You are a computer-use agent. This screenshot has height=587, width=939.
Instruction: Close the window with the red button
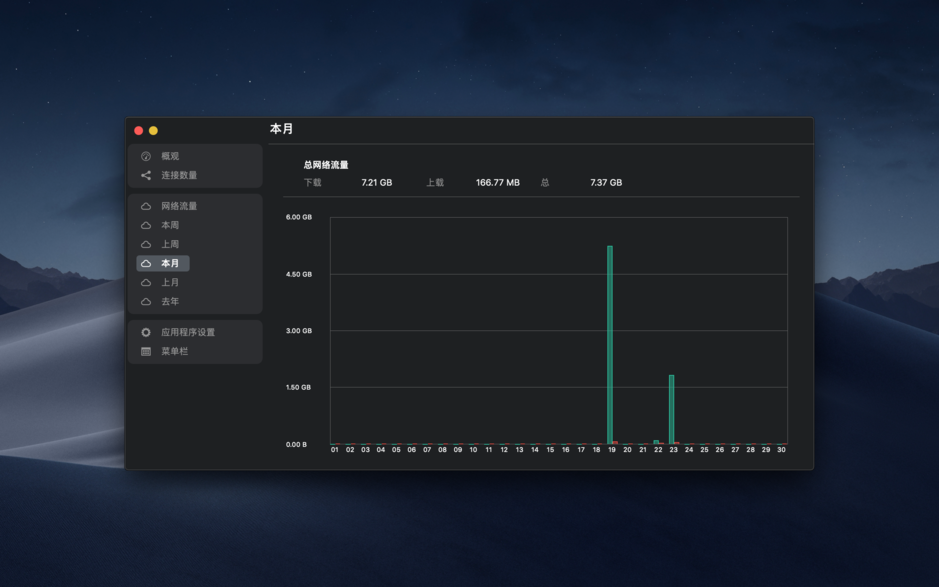[138, 131]
